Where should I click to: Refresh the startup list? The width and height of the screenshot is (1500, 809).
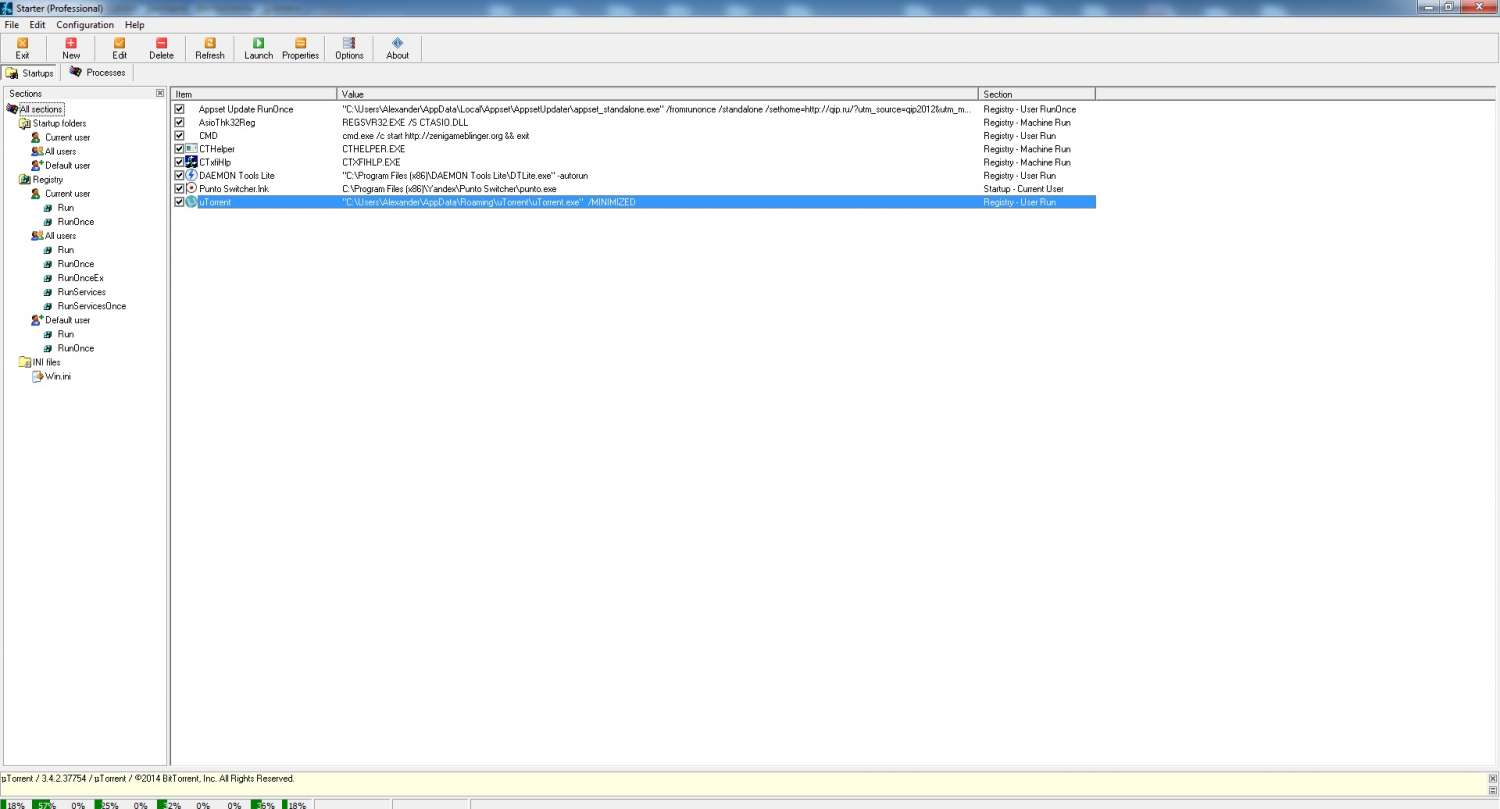click(210, 48)
